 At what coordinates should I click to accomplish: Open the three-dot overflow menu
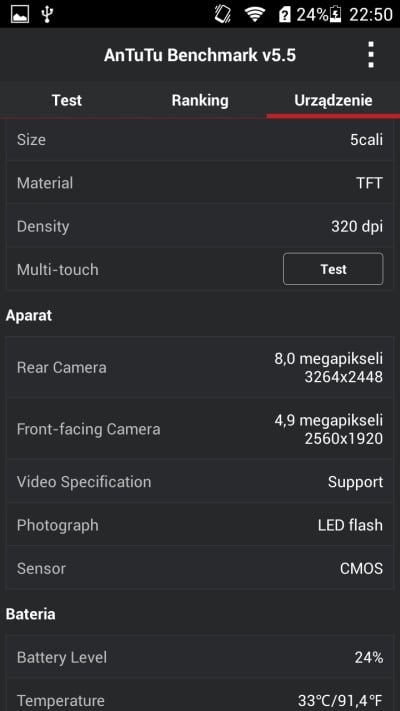pos(371,55)
